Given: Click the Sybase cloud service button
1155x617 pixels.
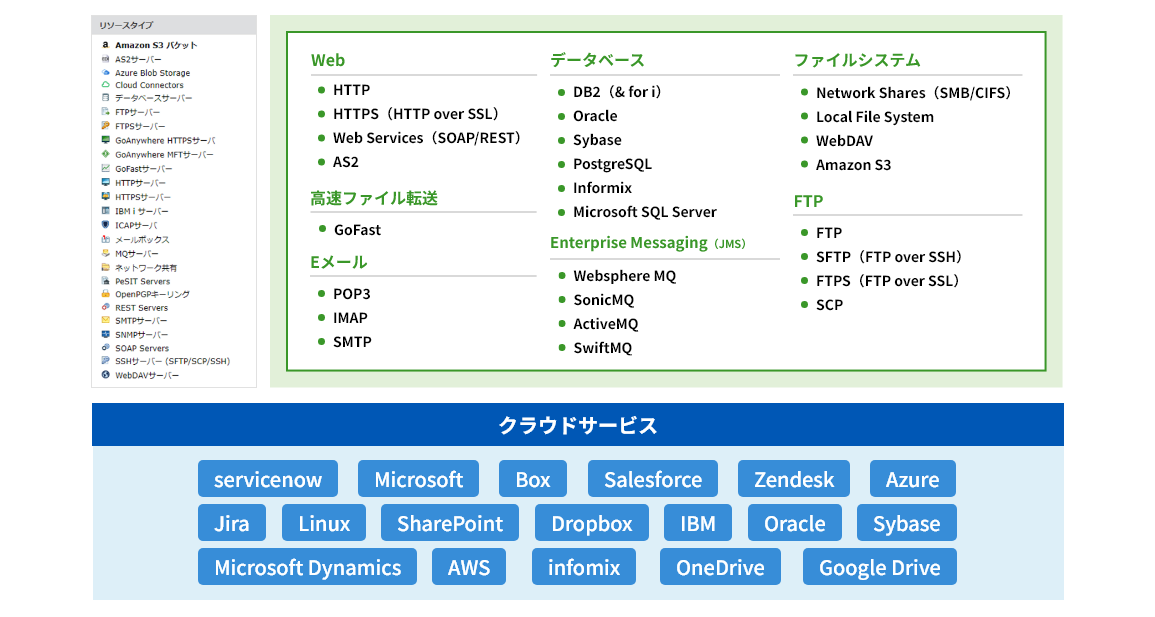Looking at the screenshot, I should tap(907, 523).
